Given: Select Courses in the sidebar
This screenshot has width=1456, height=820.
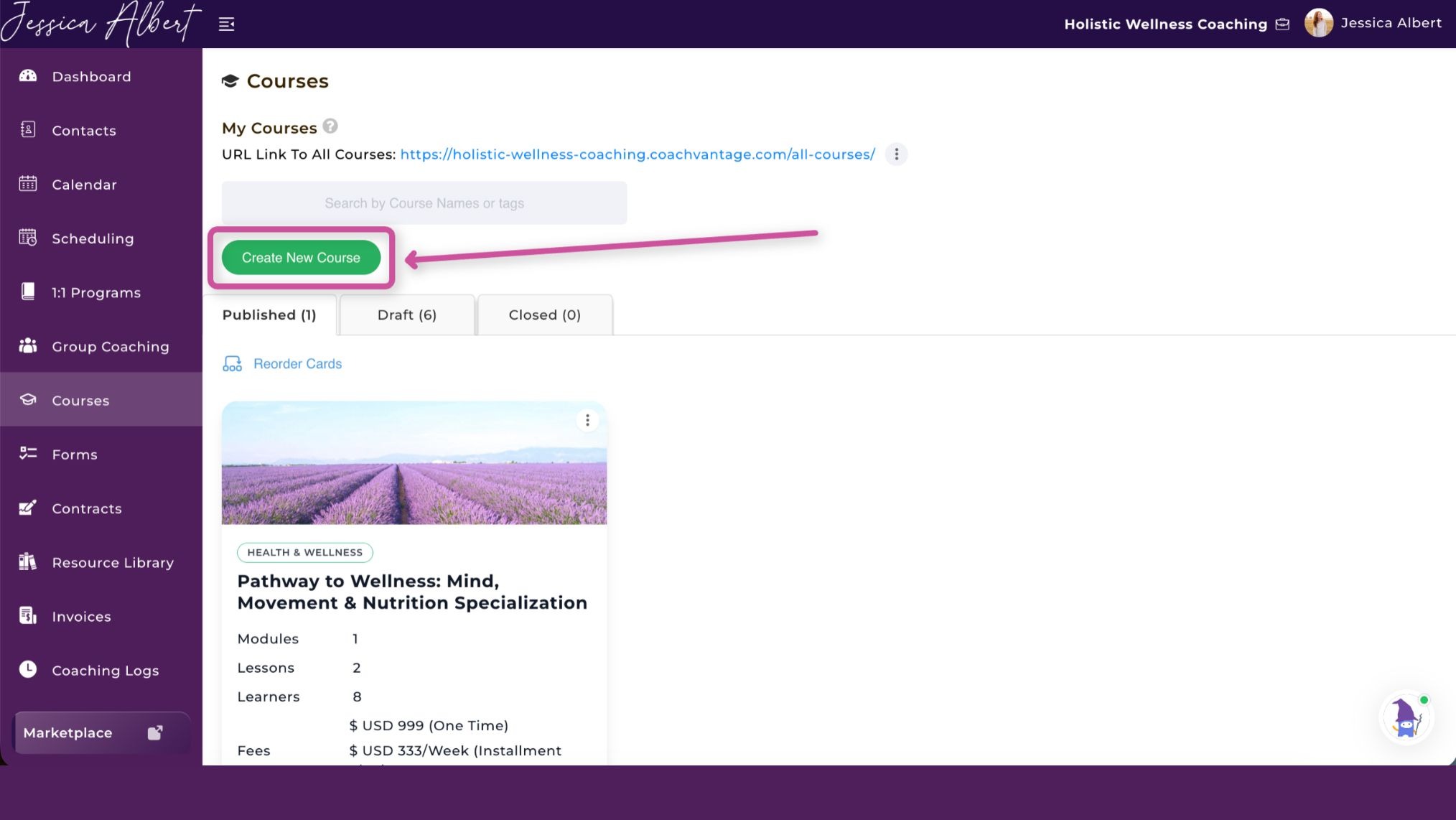Looking at the screenshot, I should coord(101,400).
